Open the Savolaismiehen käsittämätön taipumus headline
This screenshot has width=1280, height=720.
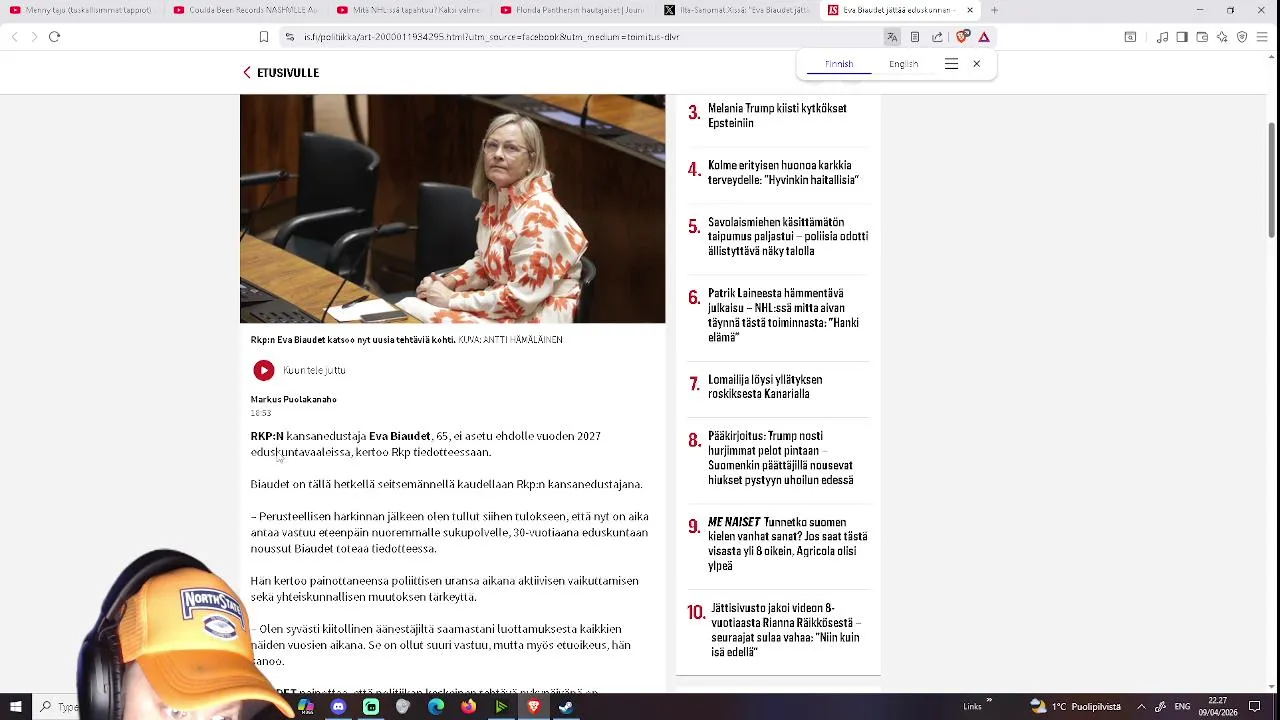tap(788, 237)
